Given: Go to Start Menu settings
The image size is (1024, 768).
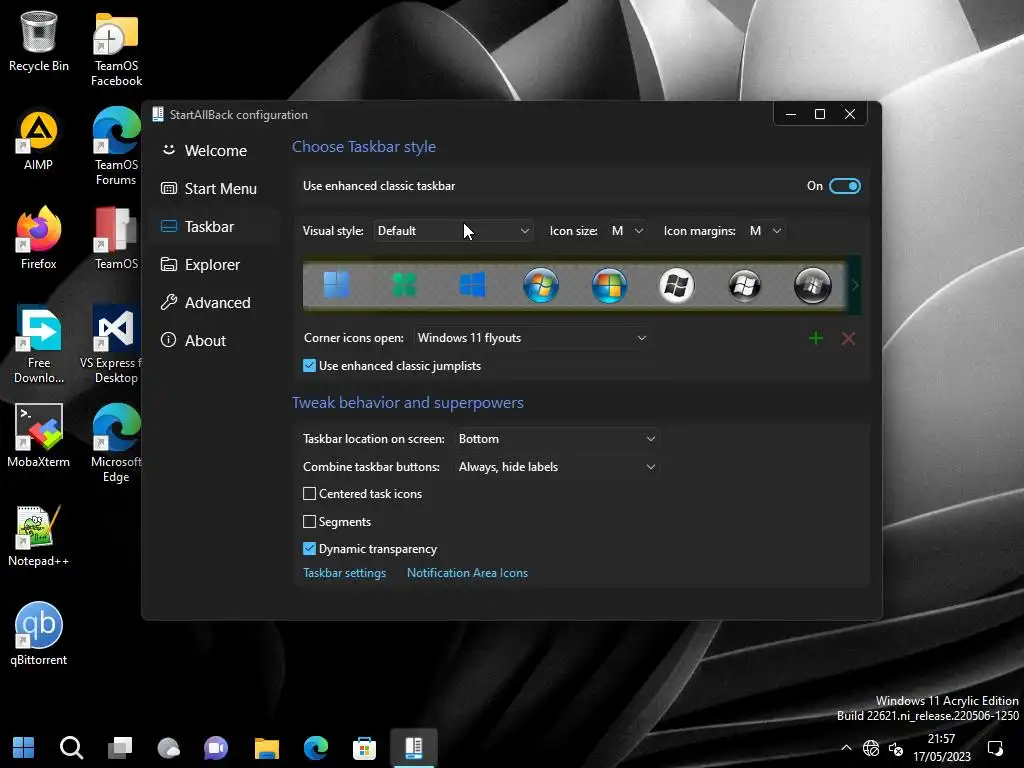Looking at the screenshot, I should [216, 189].
